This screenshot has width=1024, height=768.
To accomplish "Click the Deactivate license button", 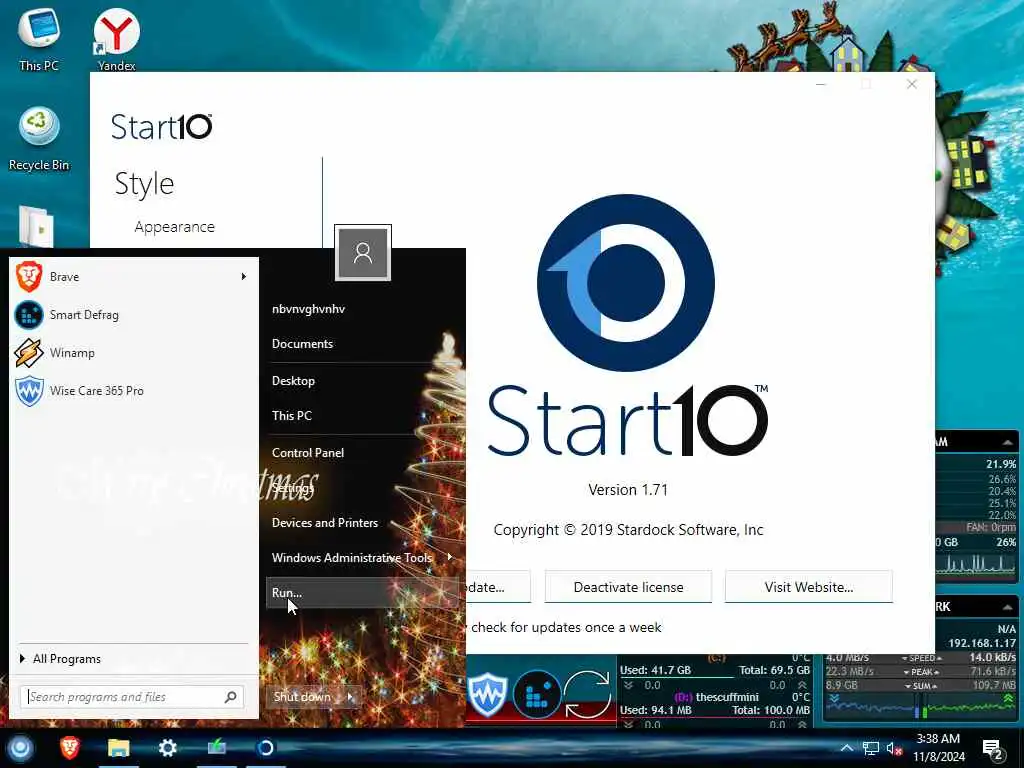I will 628,587.
